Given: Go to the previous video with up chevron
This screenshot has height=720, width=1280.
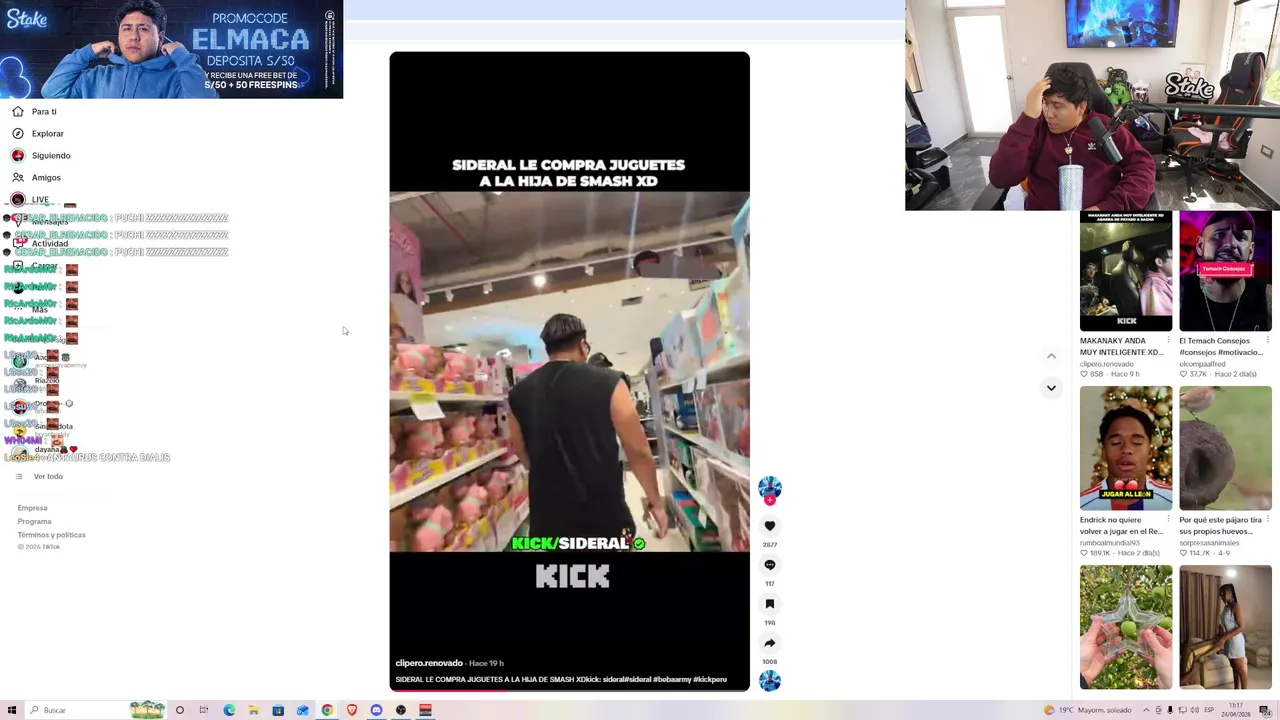Looking at the screenshot, I should 1051,356.
